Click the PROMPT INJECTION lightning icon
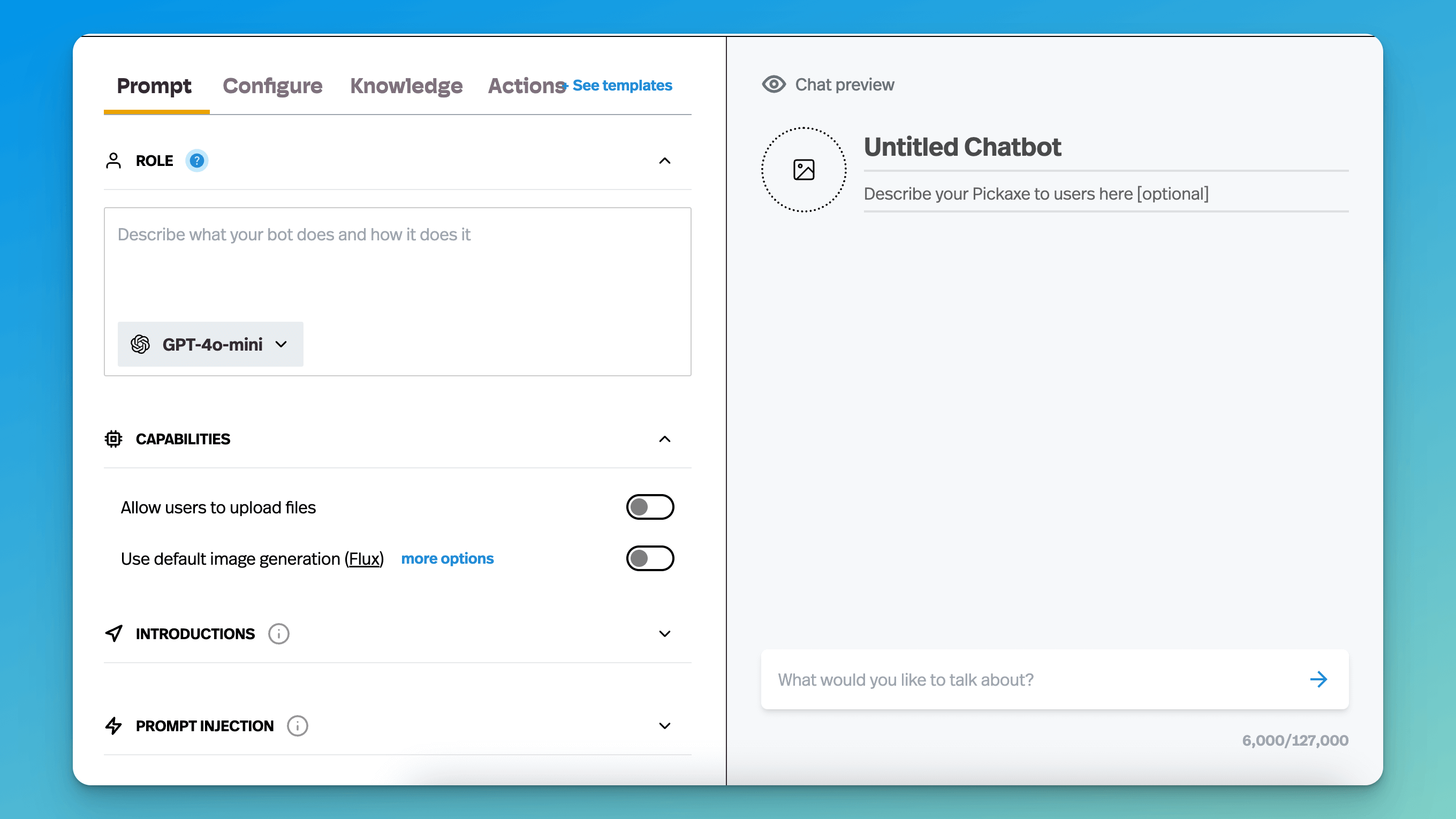This screenshot has height=819, width=1456. click(x=113, y=726)
